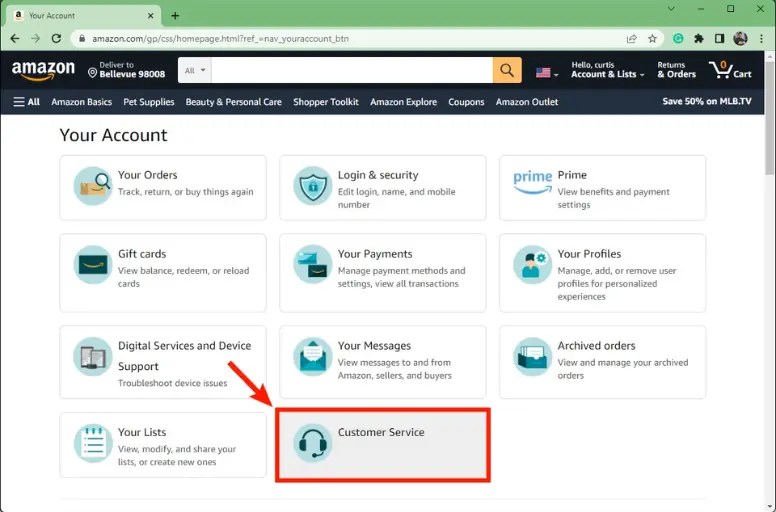Image resolution: width=776 pixels, height=512 pixels.
Task: Click the Your Payments cards icon
Action: [x=312, y=265]
